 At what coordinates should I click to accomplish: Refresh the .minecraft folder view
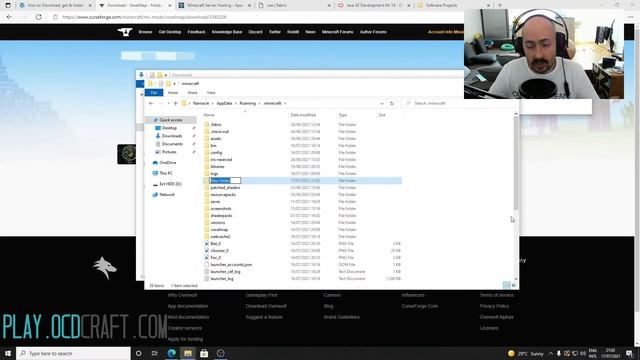click(391, 103)
